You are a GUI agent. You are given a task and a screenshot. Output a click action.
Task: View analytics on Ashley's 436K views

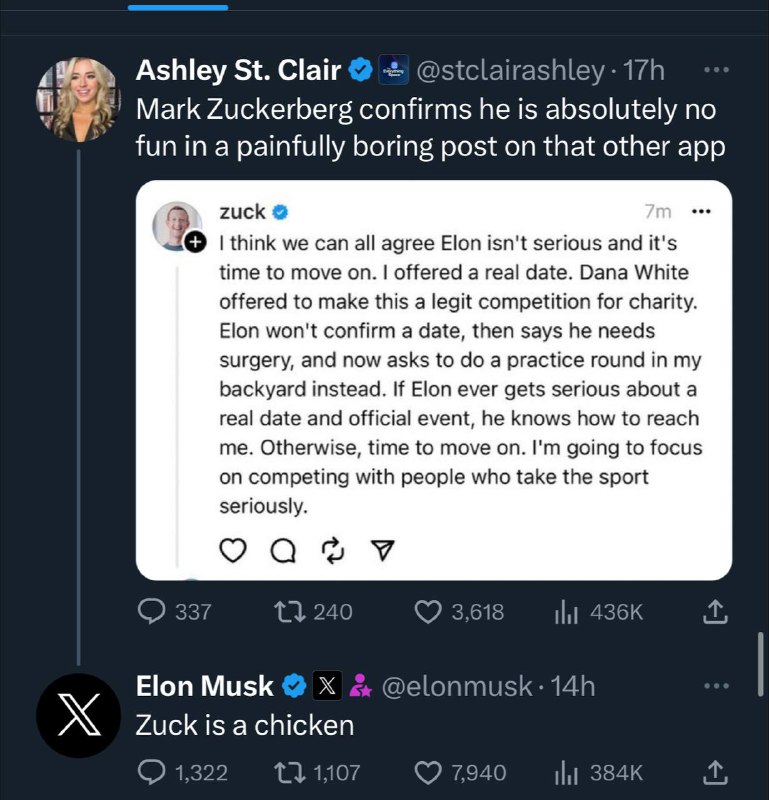pos(565,612)
